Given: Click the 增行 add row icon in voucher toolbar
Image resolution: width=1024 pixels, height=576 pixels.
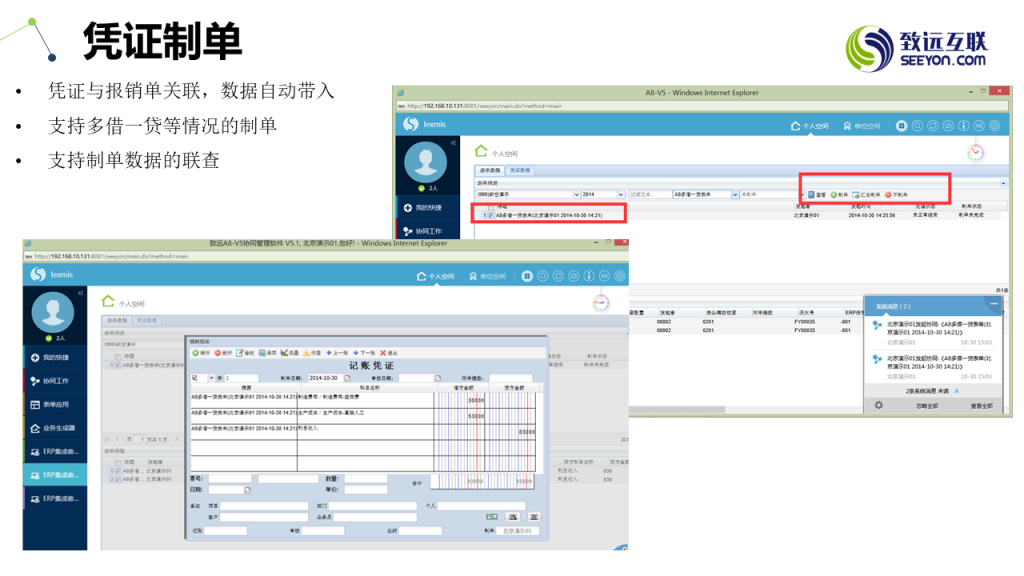Looking at the screenshot, I should pos(195,353).
